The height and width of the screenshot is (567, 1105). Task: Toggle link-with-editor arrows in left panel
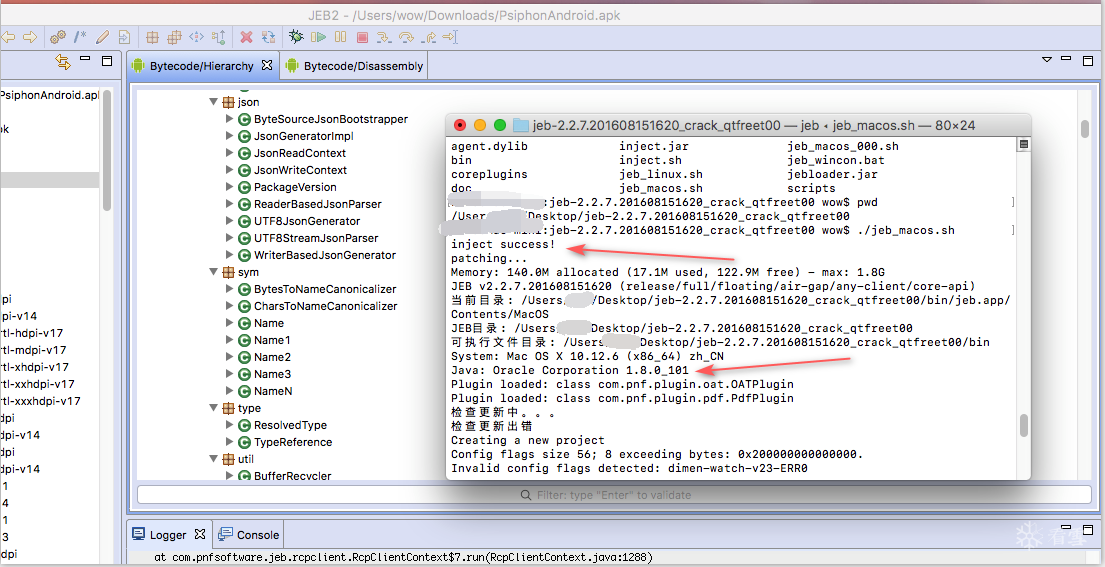tap(63, 61)
